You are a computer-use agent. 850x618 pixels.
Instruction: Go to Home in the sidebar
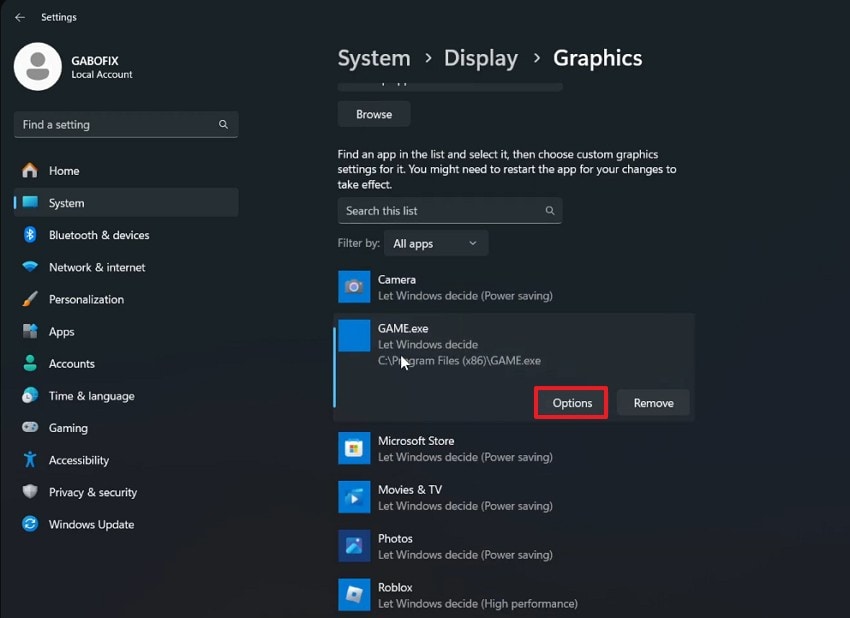pyautogui.click(x=65, y=170)
